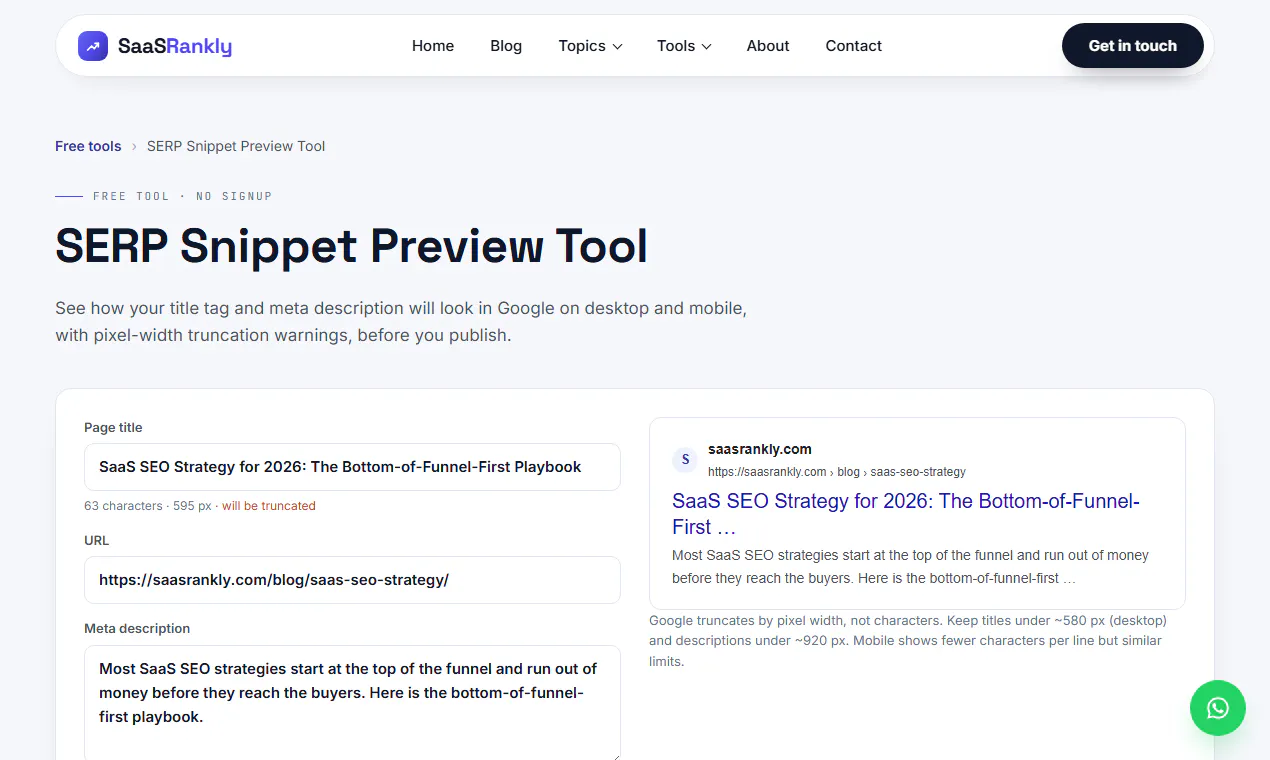
Task: Click the "63 characters" count text
Action: (123, 506)
